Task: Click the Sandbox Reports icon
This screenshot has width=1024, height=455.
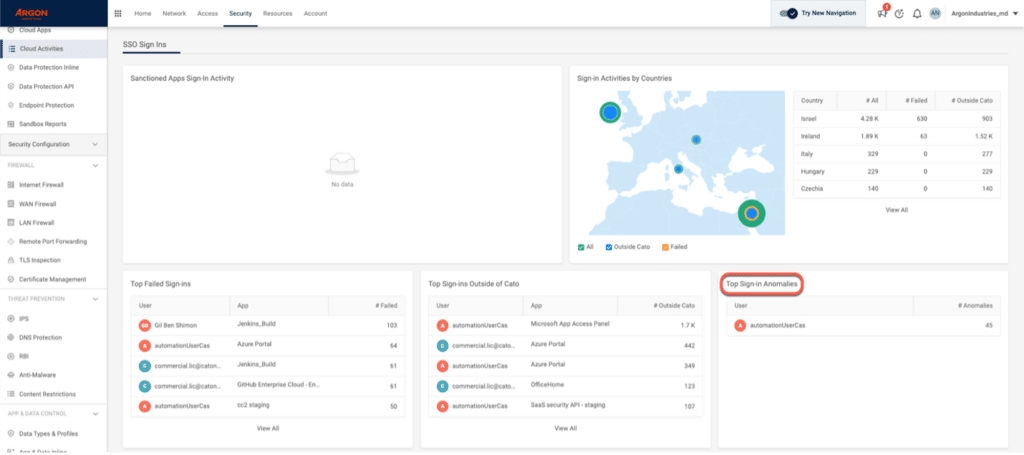Action: pos(12,124)
